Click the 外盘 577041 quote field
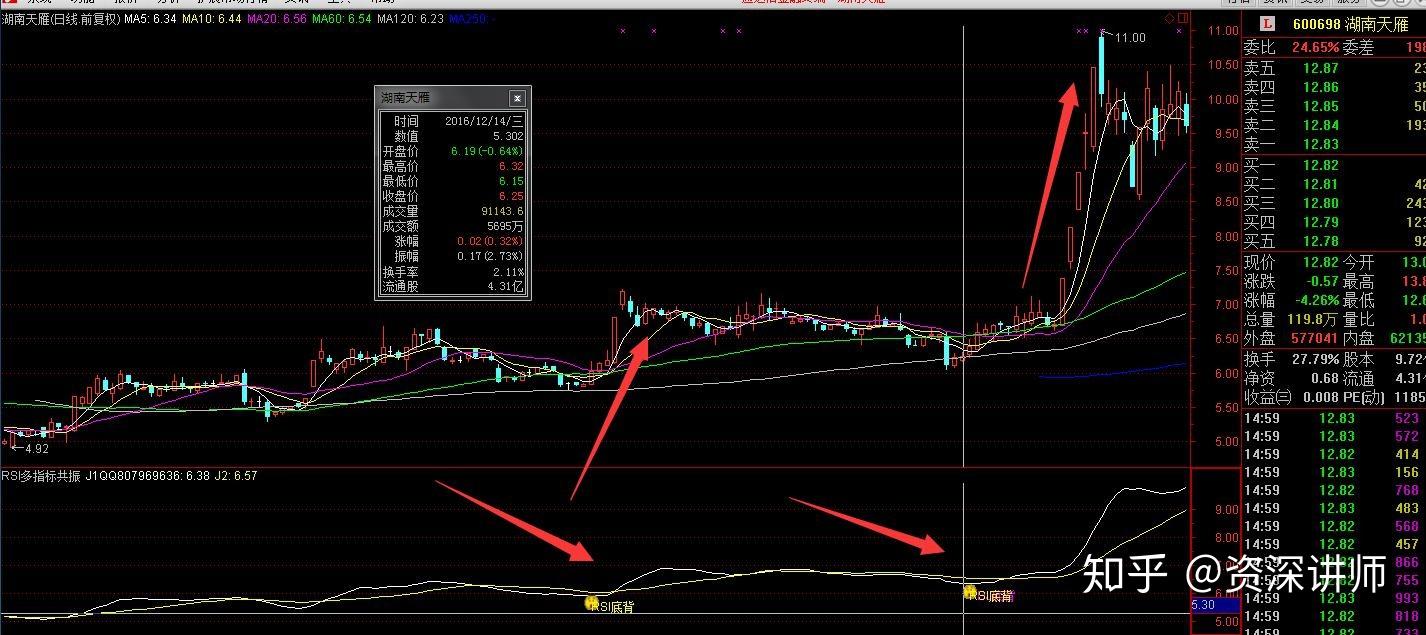The height and width of the screenshot is (635, 1426). click(x=1291, y=338)
